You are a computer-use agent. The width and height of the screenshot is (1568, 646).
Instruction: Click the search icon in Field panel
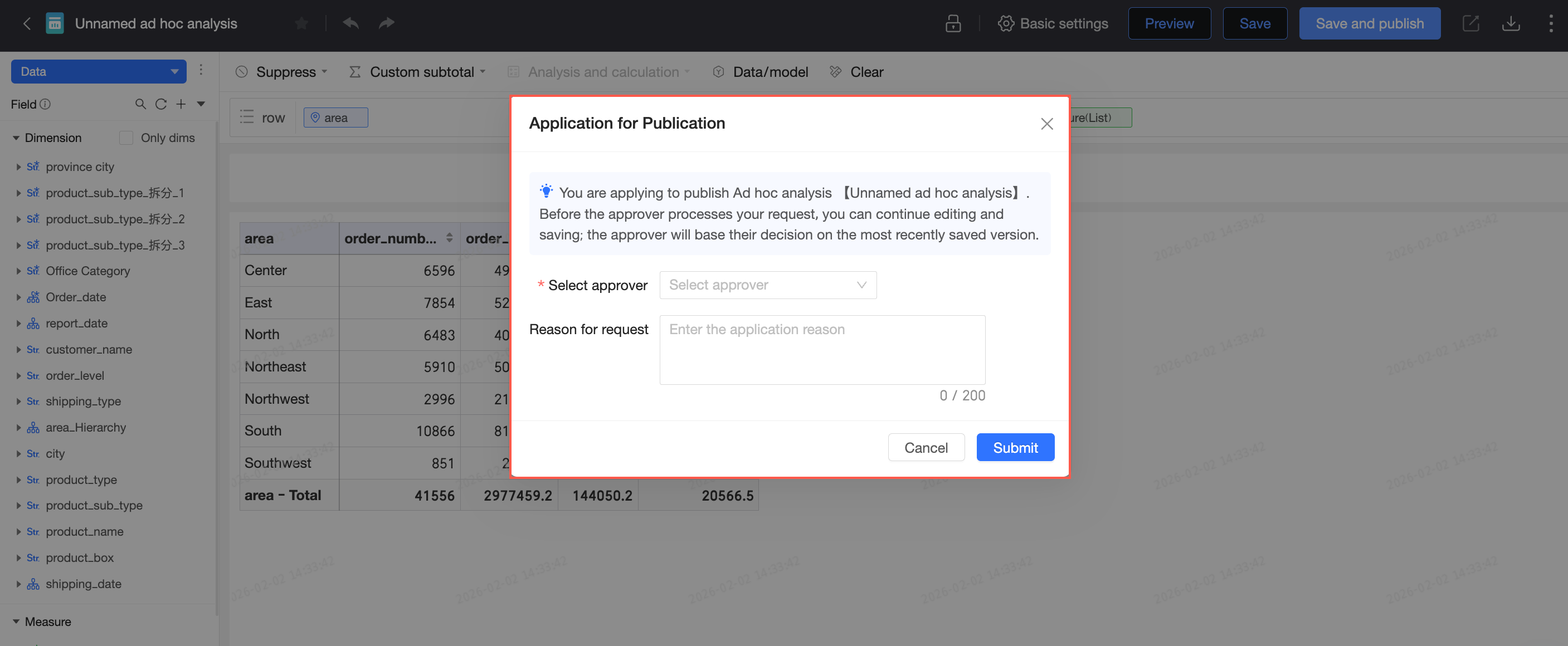tap(140, 104)
